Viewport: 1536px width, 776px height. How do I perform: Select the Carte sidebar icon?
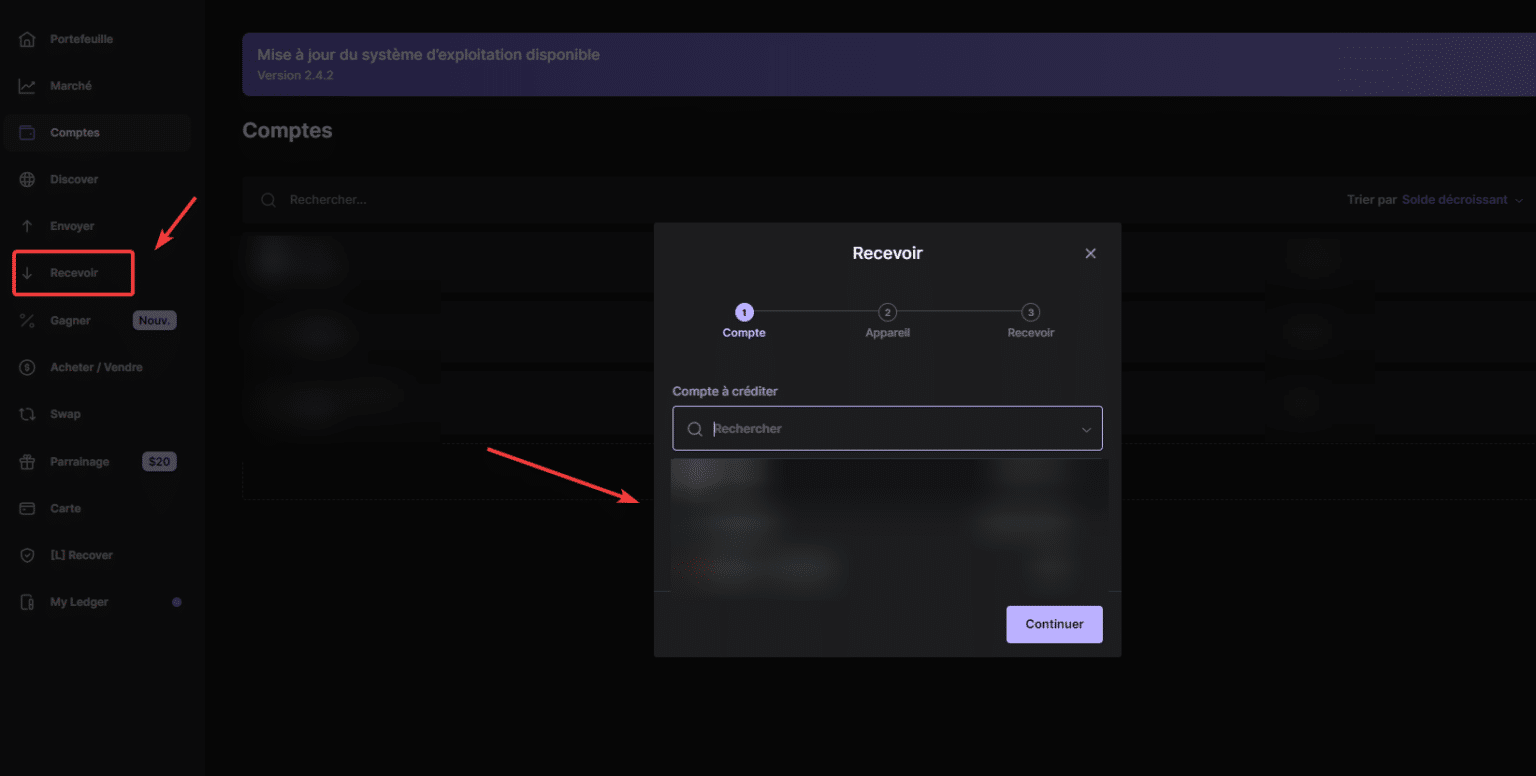(28, 508)
